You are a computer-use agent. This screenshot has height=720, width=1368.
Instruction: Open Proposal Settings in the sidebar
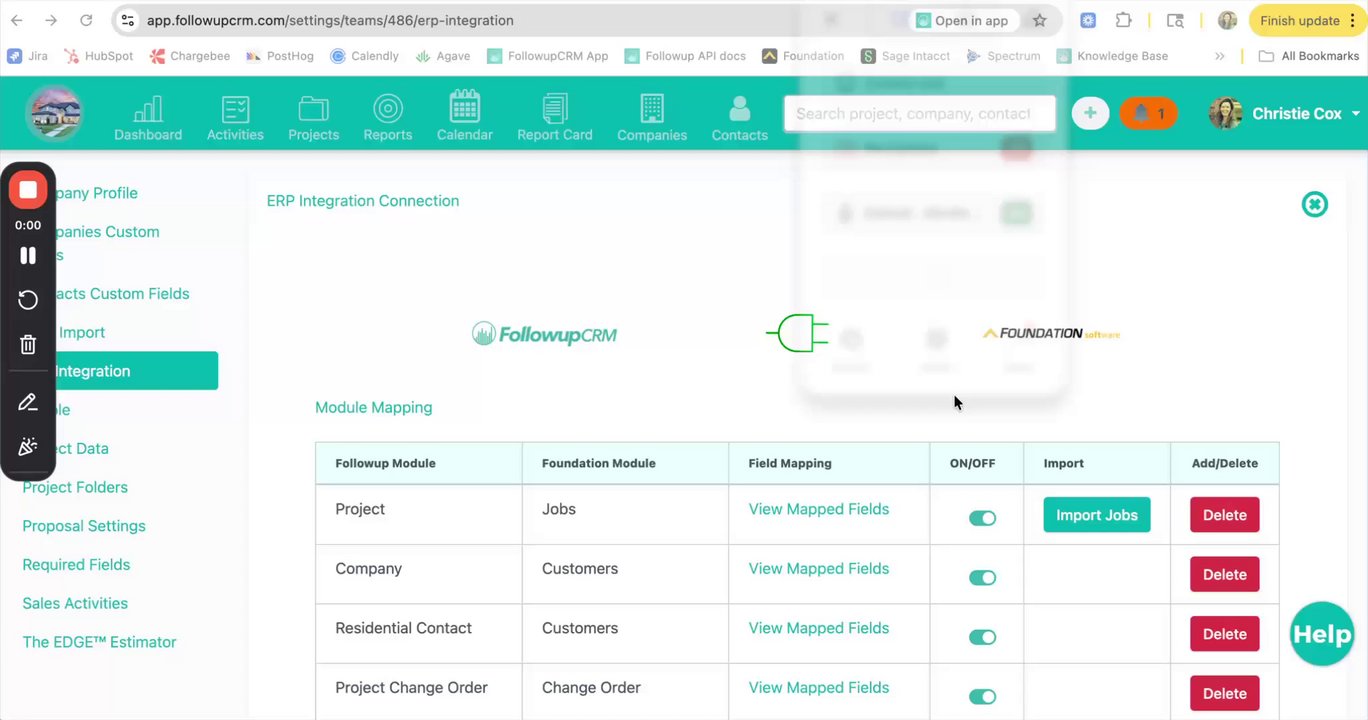coord(84,526)
